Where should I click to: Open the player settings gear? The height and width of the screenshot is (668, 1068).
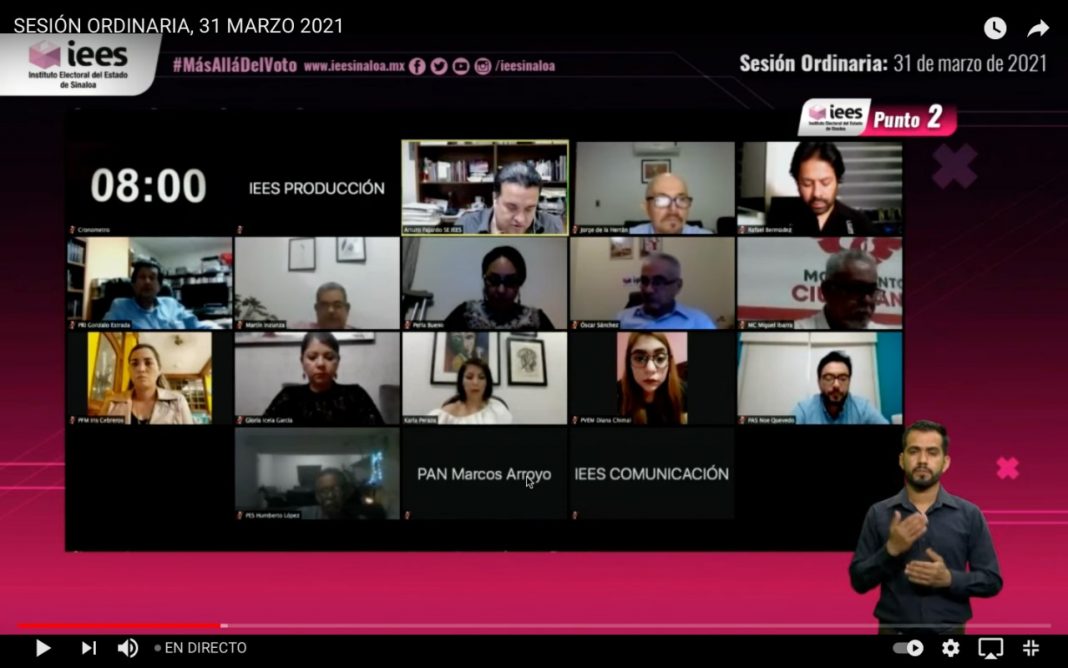(950, 648)
